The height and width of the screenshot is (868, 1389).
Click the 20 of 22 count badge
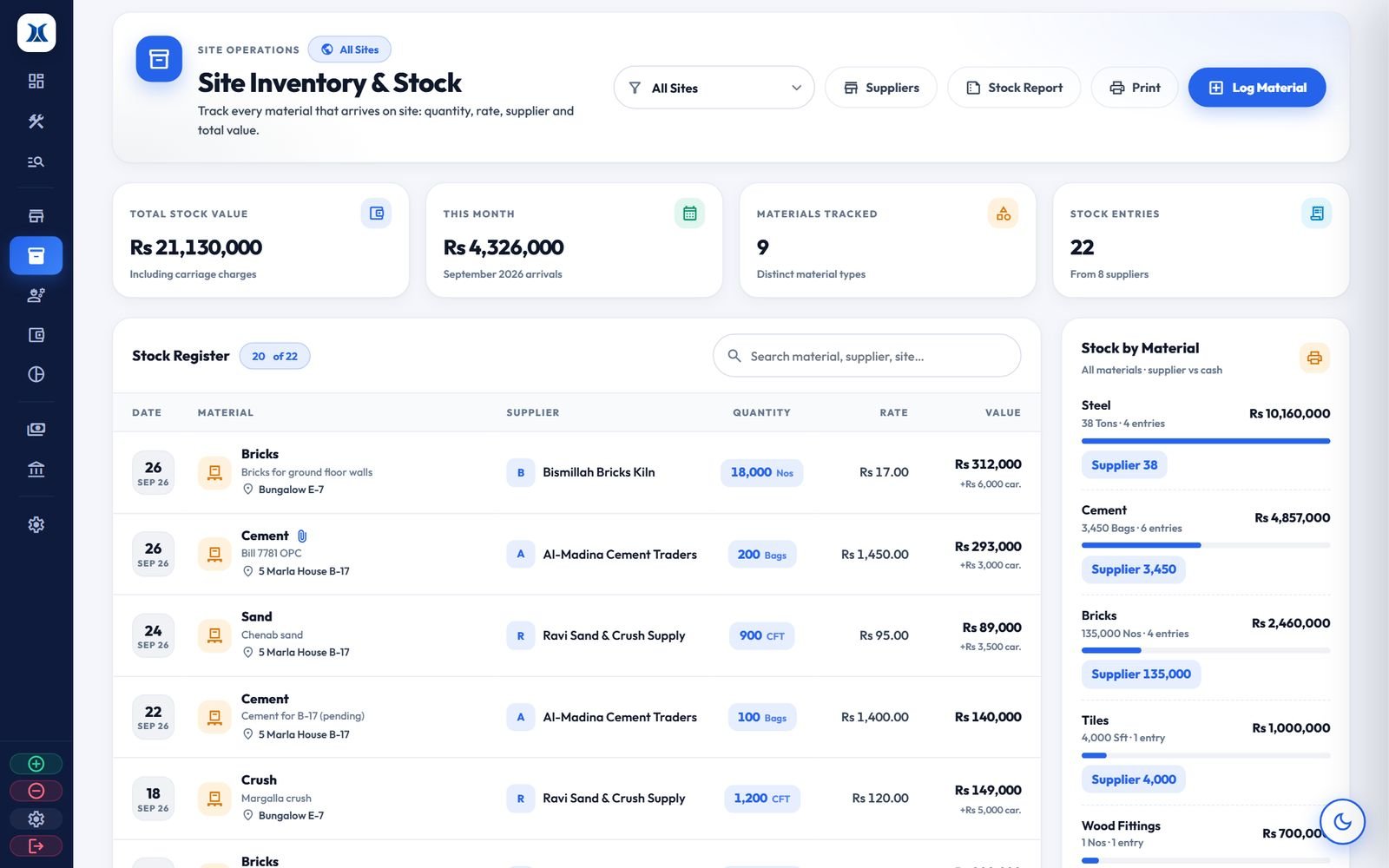click(x=274, y=356)
